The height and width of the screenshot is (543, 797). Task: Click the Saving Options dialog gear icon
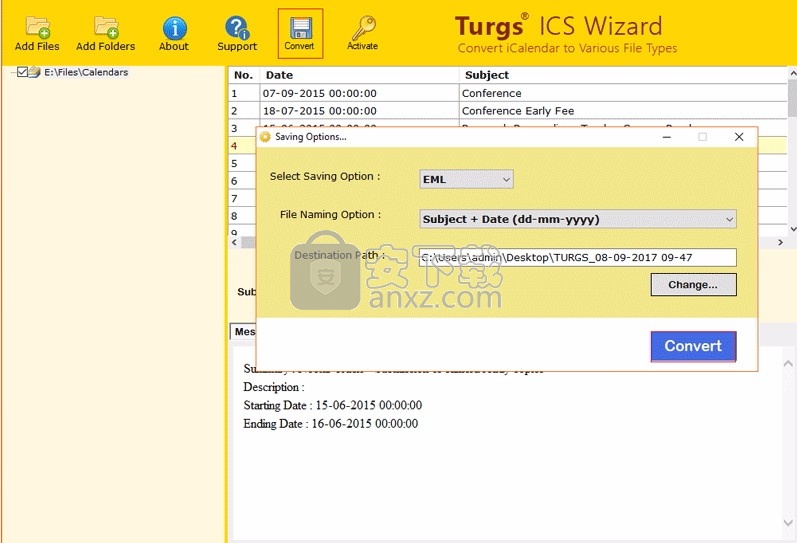tap(265, 137)
